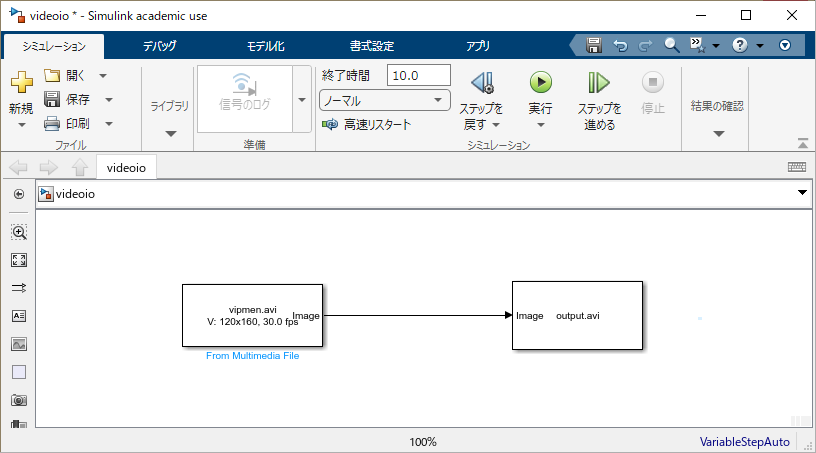Image resolution: width=816 pixels, height=453 pixels.
Task: Click the New model plus icon
Action: click(x=21, y=82)
